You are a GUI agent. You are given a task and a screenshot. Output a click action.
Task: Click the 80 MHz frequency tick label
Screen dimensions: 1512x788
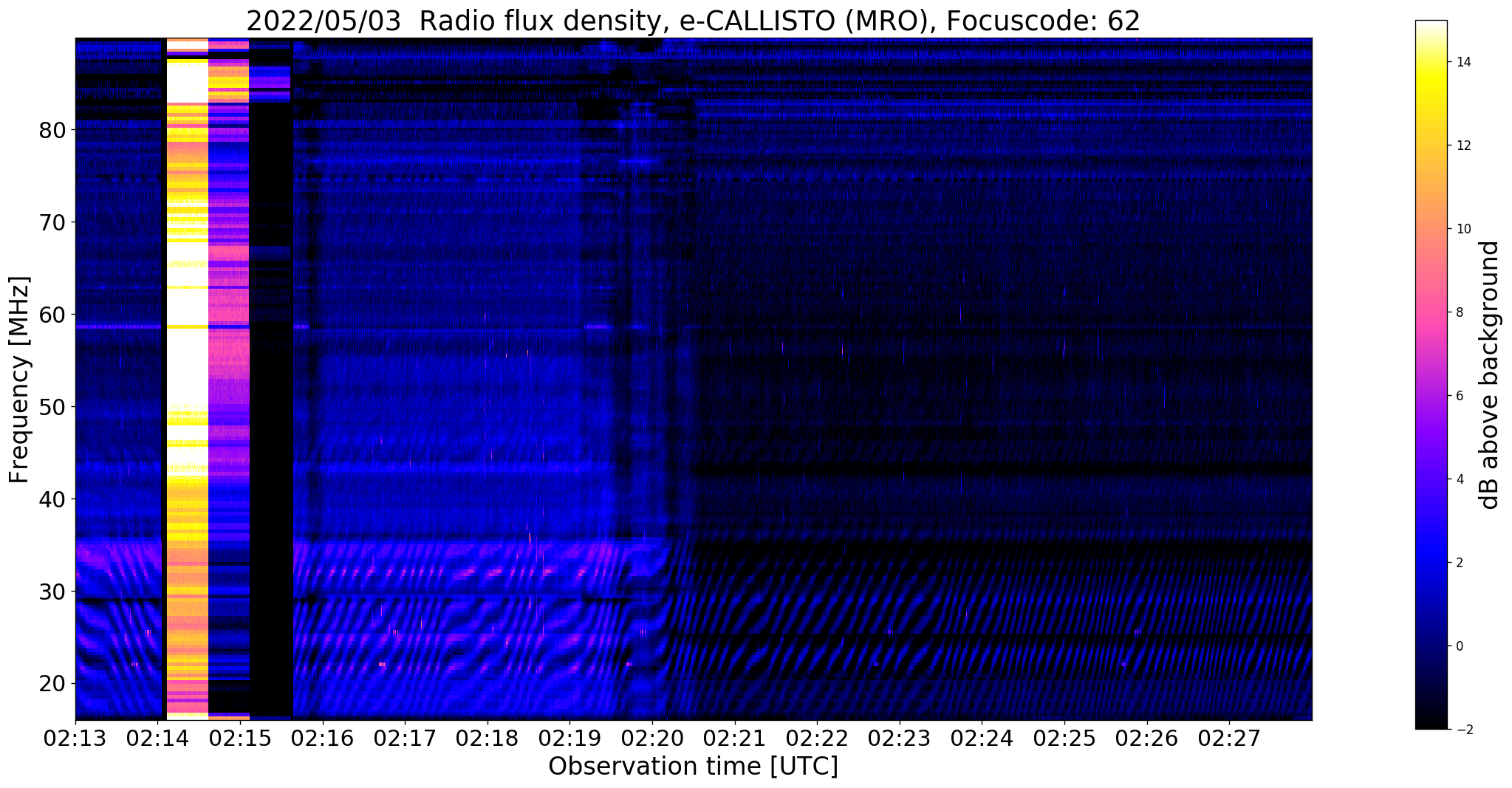point(53,130)
